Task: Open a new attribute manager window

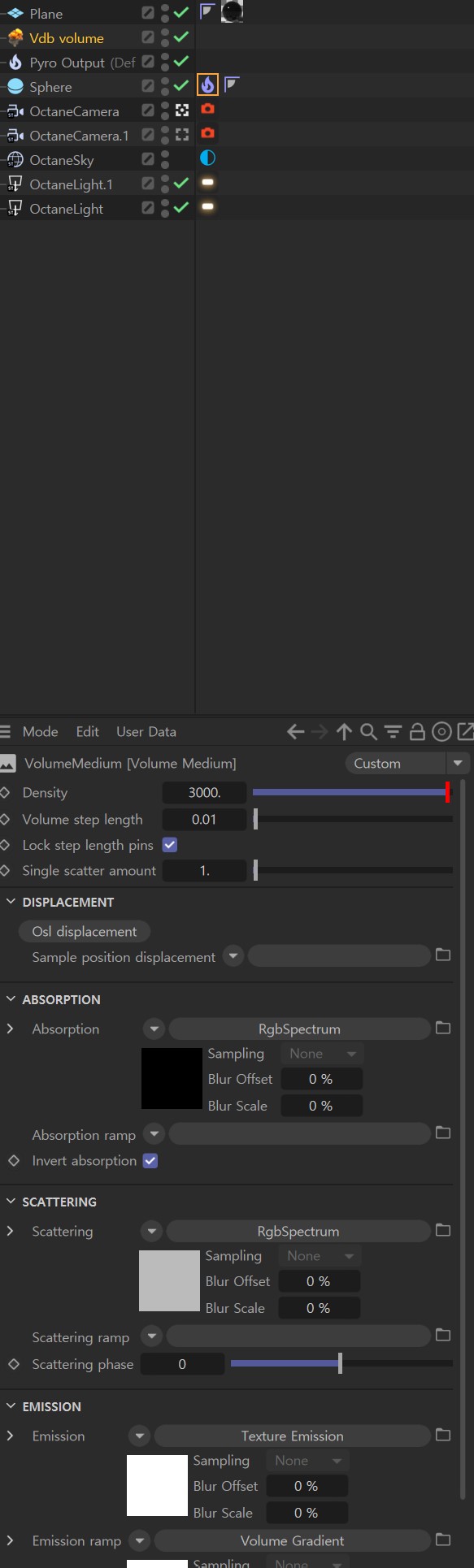Action: click(466, 732)
